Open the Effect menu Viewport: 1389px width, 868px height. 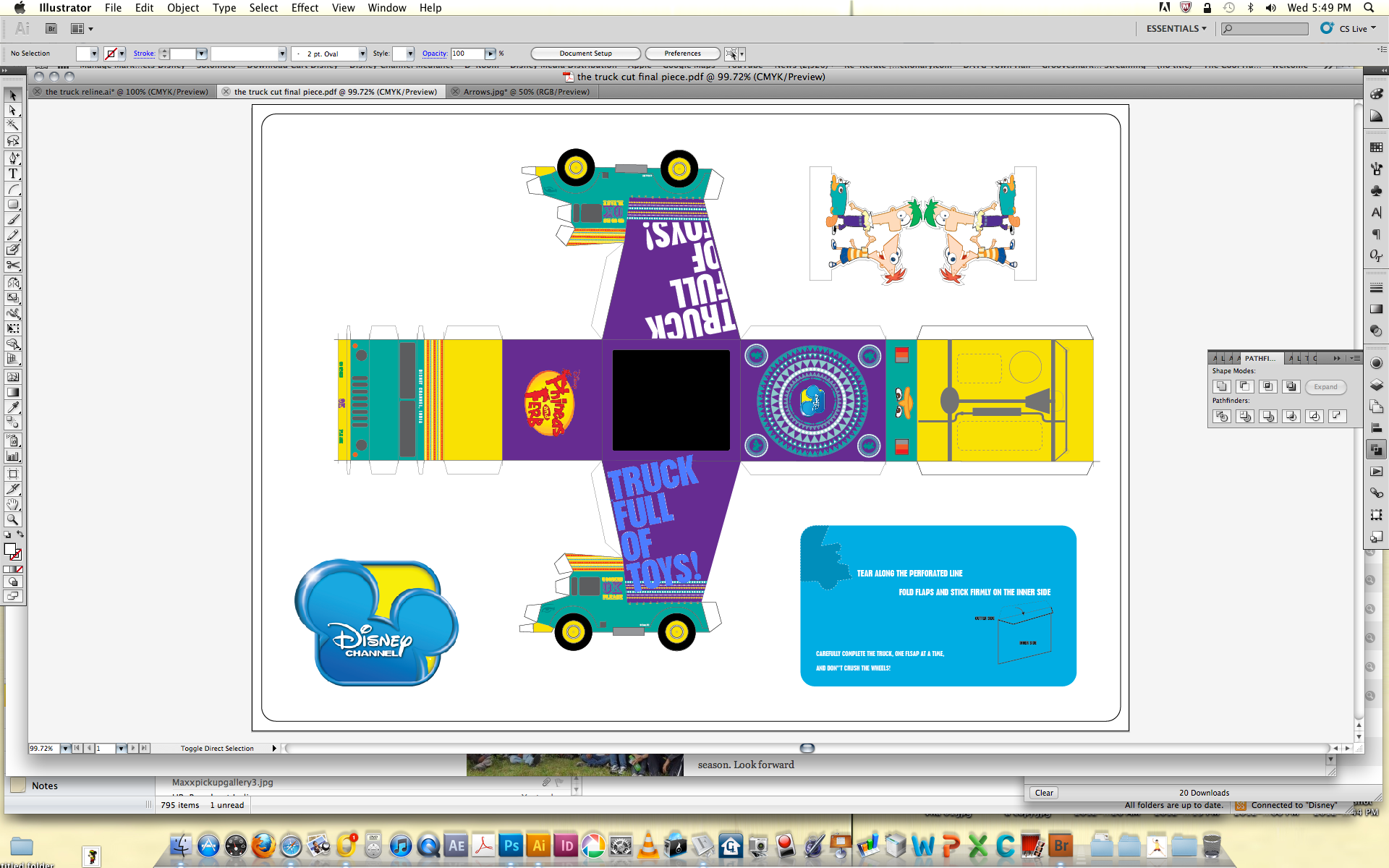tap(305, 7)
